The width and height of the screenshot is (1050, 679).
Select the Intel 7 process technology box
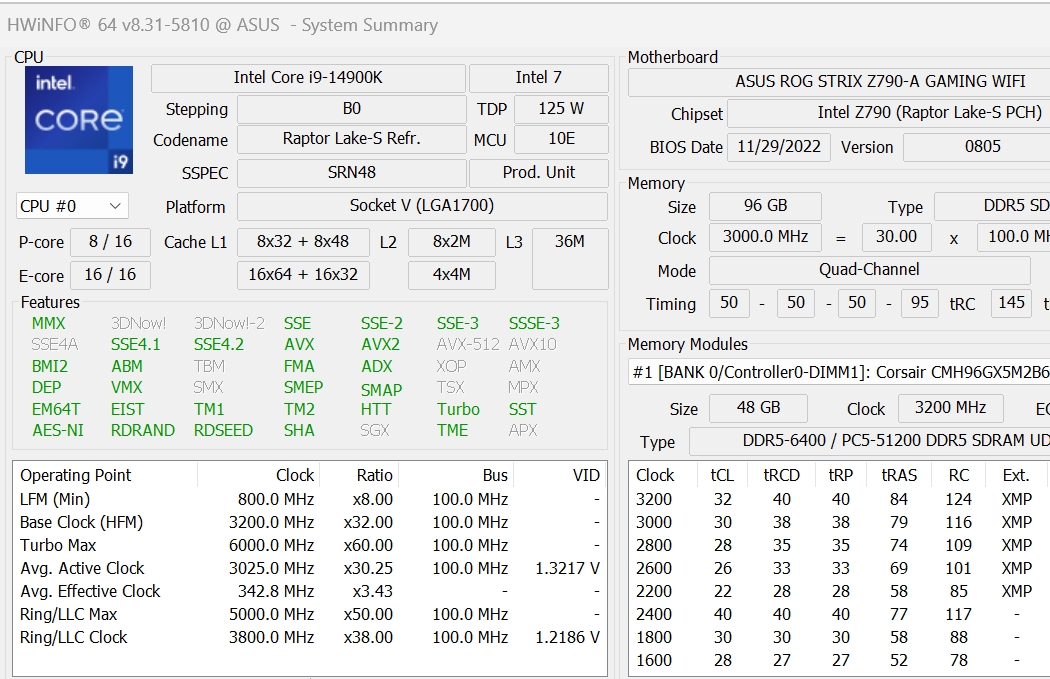(x=538, y=78)
